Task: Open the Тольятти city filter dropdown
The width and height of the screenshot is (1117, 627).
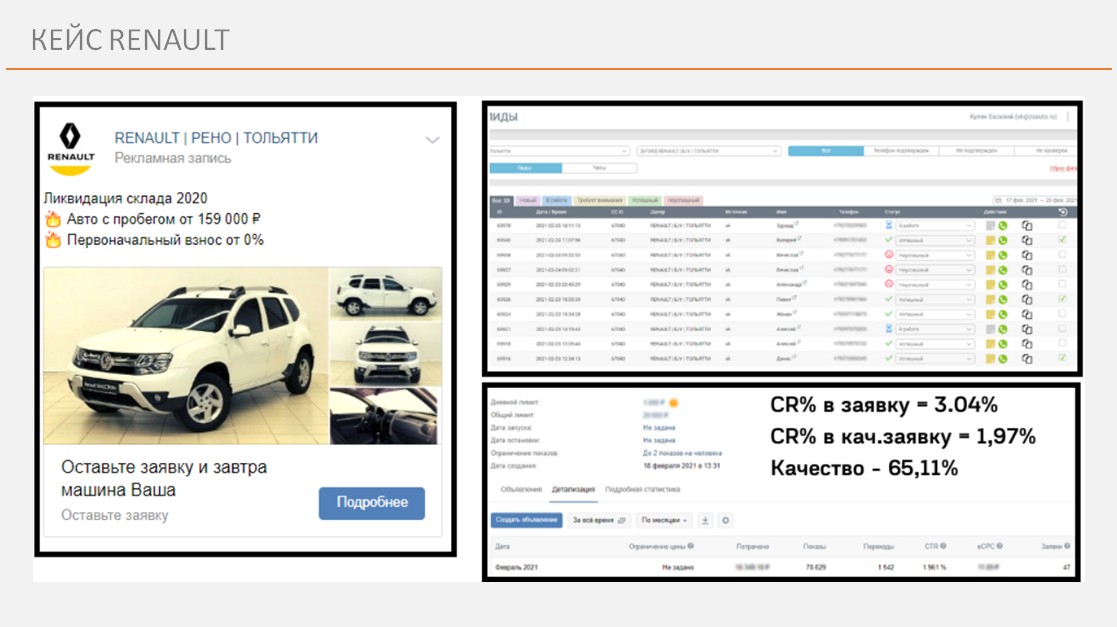Action: tap(559, 150)
